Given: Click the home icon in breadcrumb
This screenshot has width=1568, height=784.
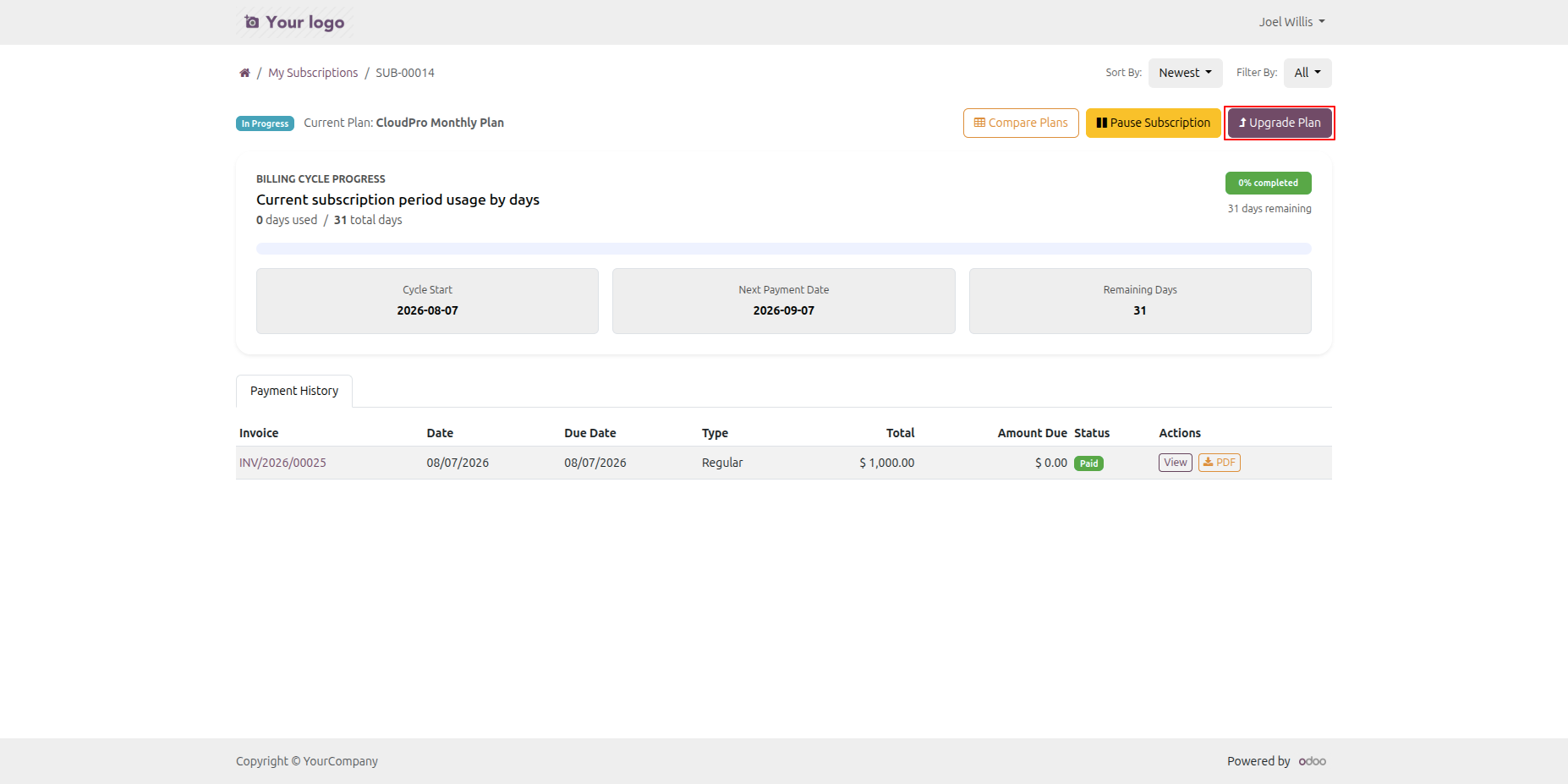Looking at the screenshot, I should pos(244,73).
